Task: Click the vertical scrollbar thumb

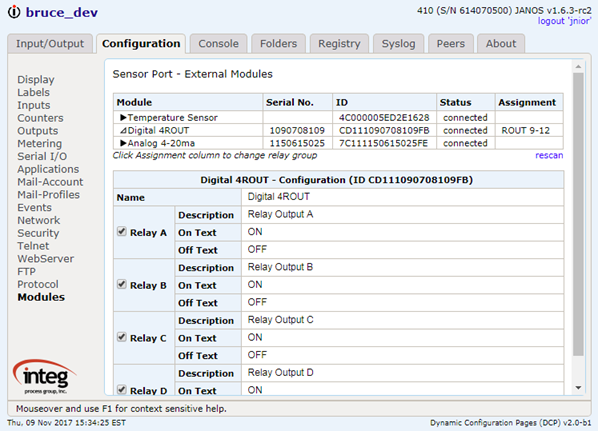Action: point(578,214)
